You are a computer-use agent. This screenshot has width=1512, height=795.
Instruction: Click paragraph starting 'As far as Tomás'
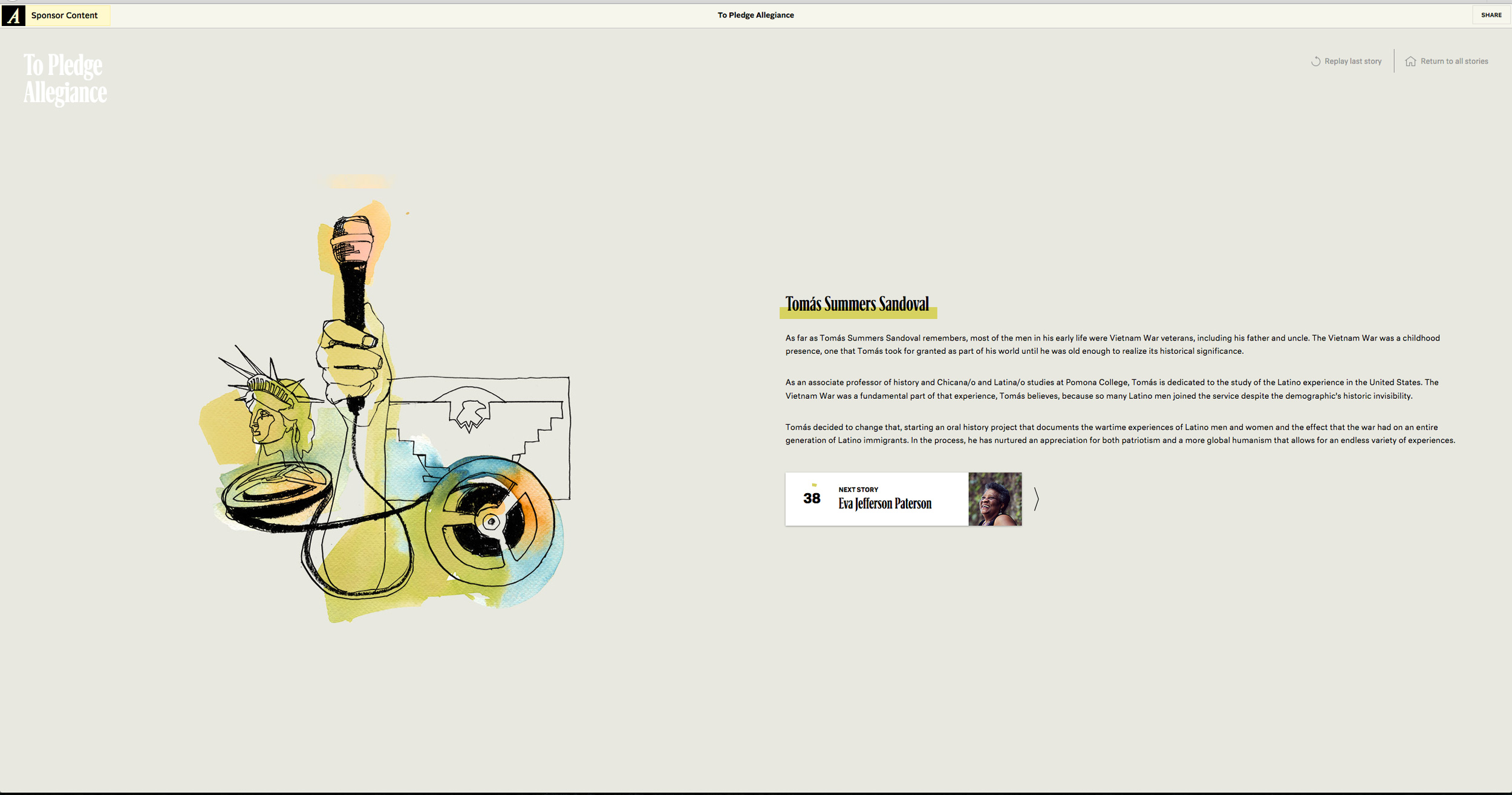pos(1112,344)
